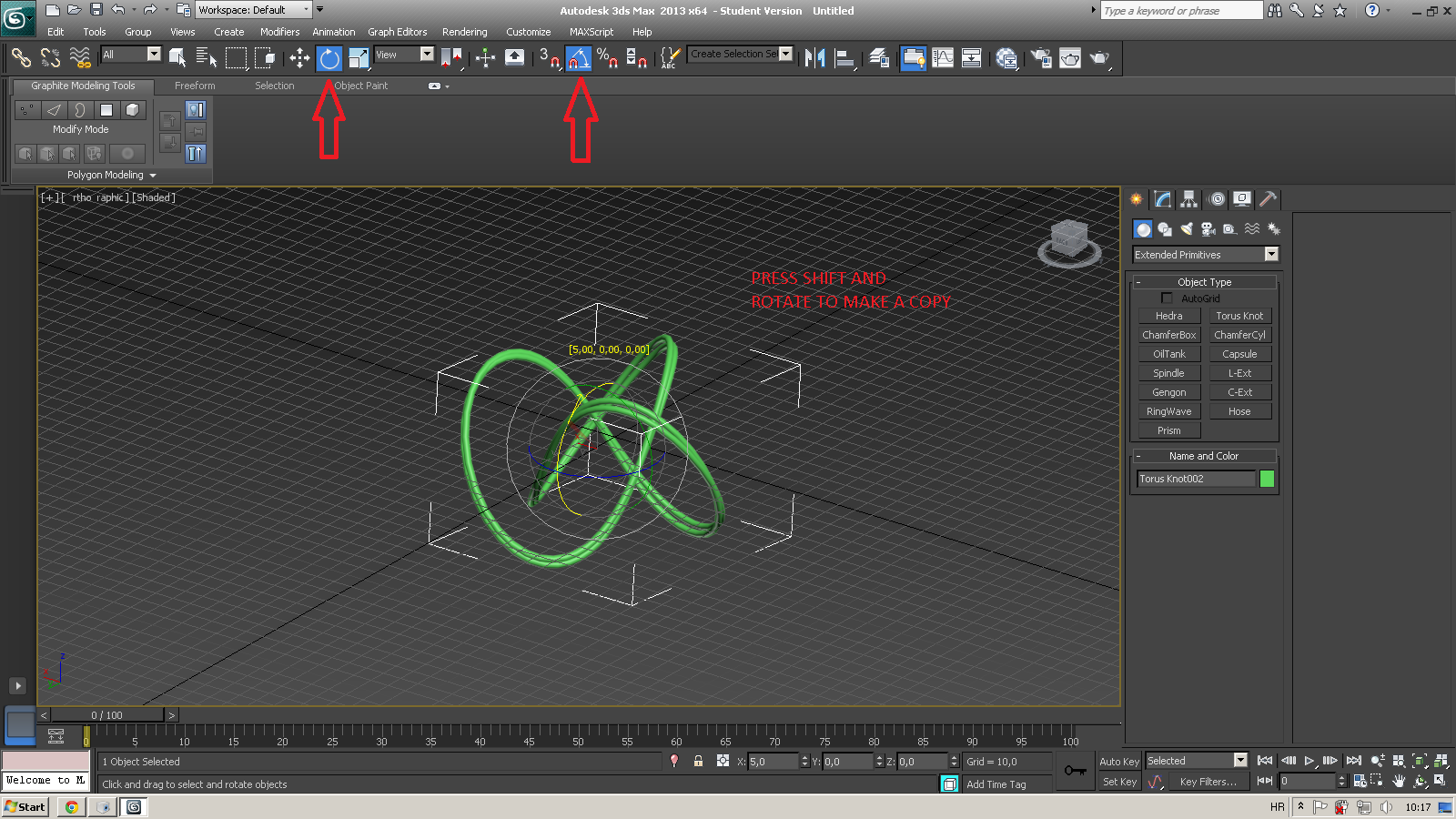The width and height of the screenshot is (1456, 819).
Task: Click Bind to Space Warp icon
Action: [x=80, y=58]
